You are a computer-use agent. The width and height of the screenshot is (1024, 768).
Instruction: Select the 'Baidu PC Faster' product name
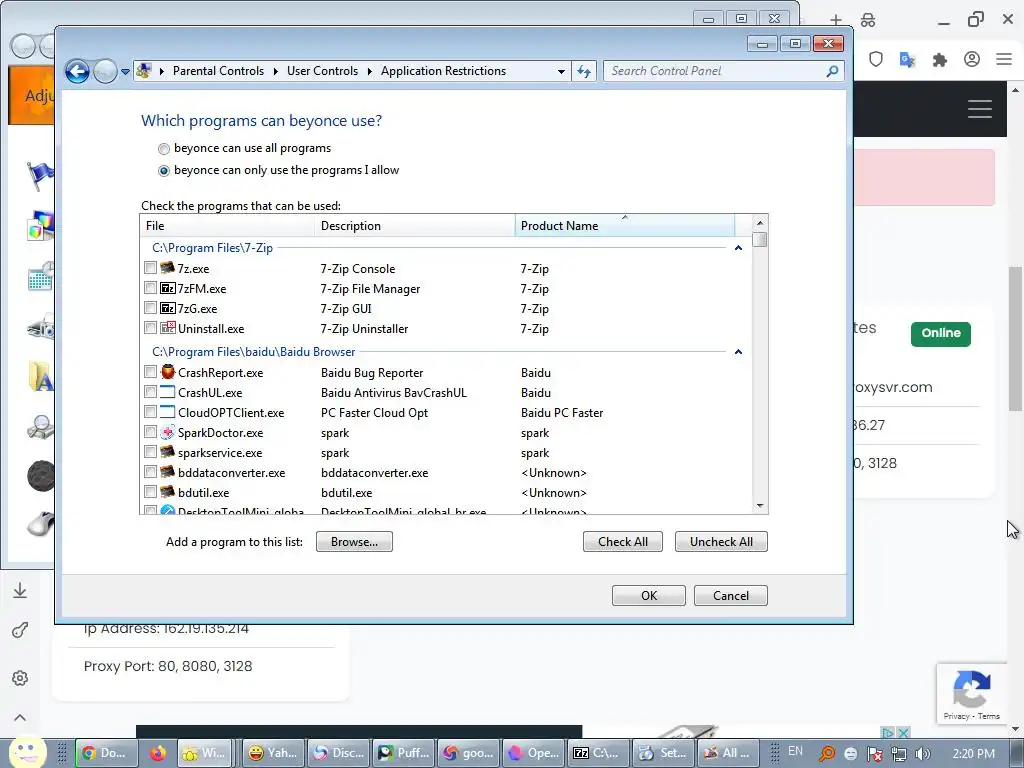coord(562,413)
